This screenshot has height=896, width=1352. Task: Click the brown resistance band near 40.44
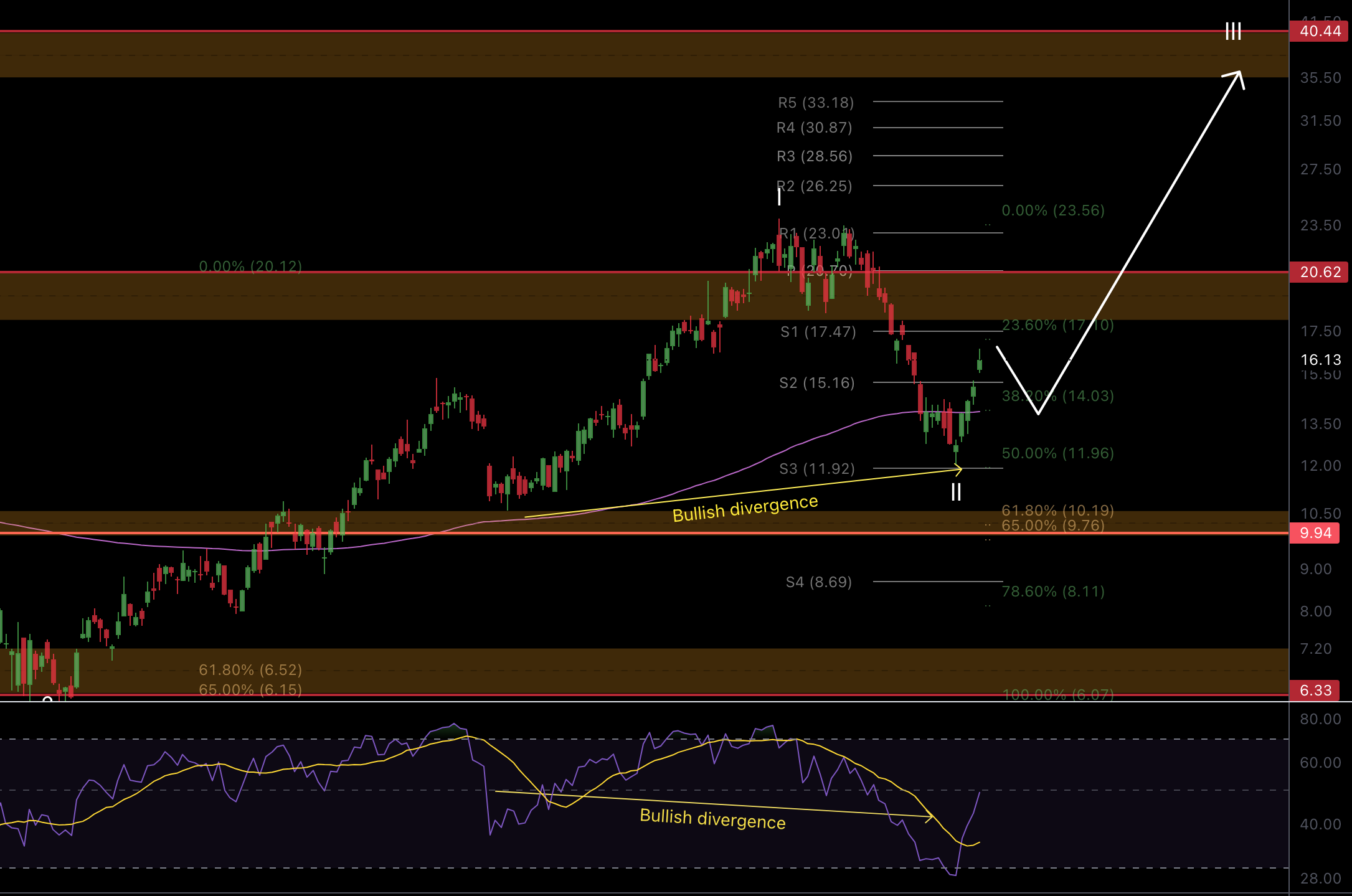[x=623, y=55]
